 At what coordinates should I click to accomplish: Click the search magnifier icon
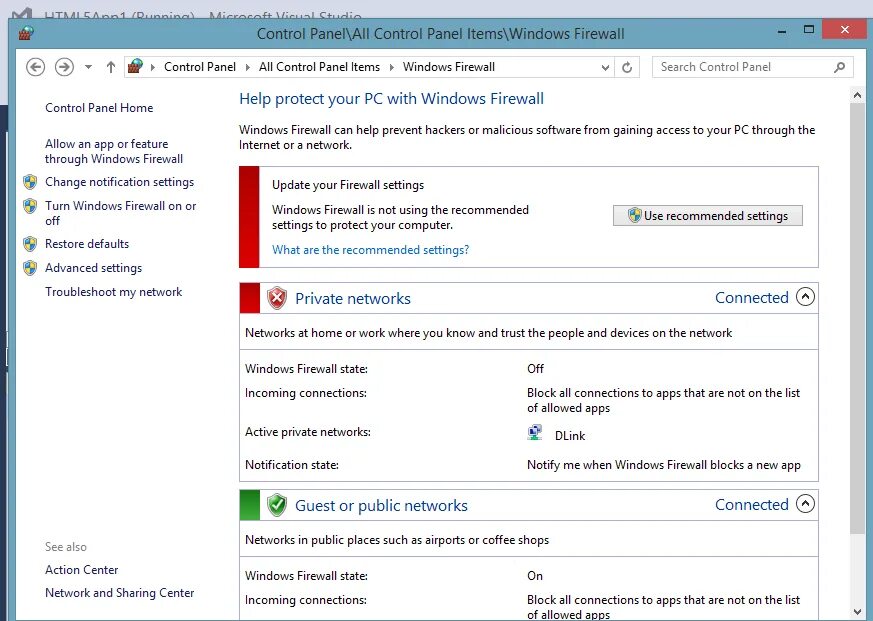(x=840, y=67)
